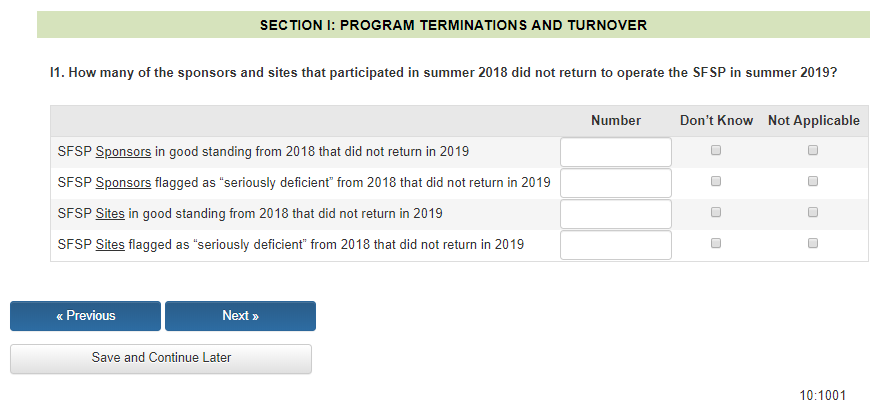Select Not Applicable for seriously deficient Sites
Image resolution: width=875 pixels, height=410 pixels.
point(813,243)
